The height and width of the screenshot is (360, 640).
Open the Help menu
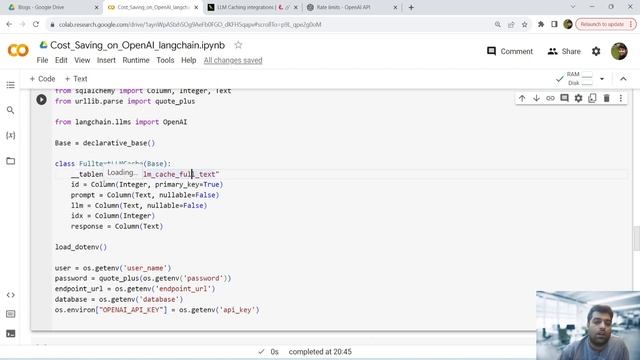tap(189, 60)
